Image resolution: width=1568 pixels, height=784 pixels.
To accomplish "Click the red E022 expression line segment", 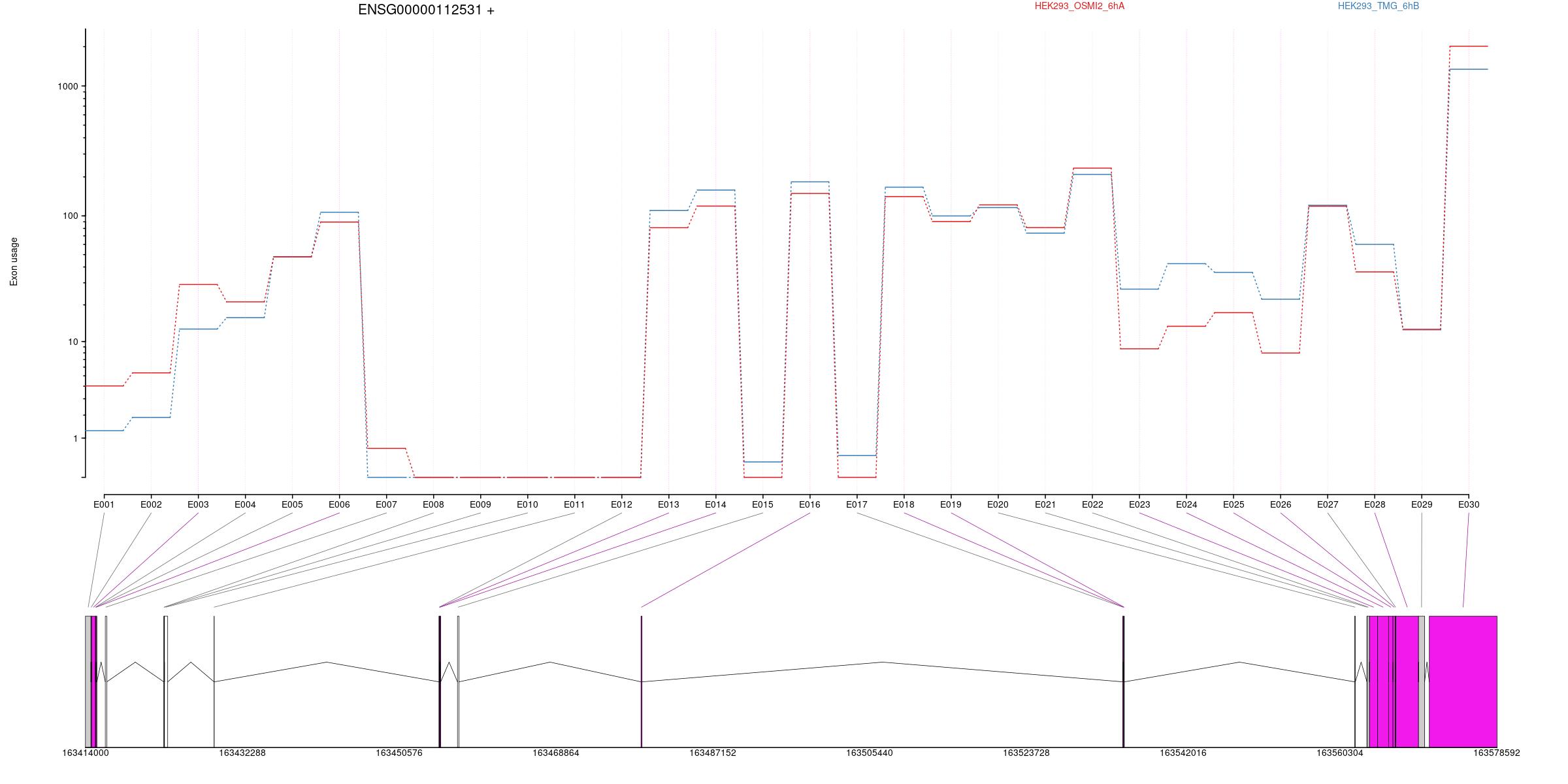I will click(1092, 168).
